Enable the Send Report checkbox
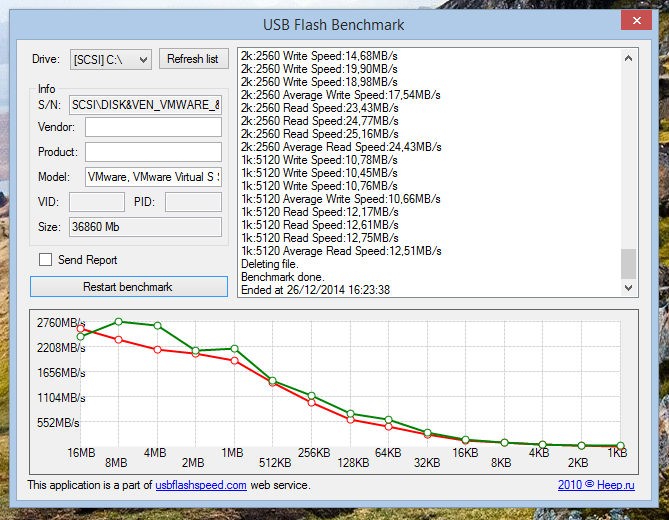The image size is (669, 520). (x=45, y=260)
